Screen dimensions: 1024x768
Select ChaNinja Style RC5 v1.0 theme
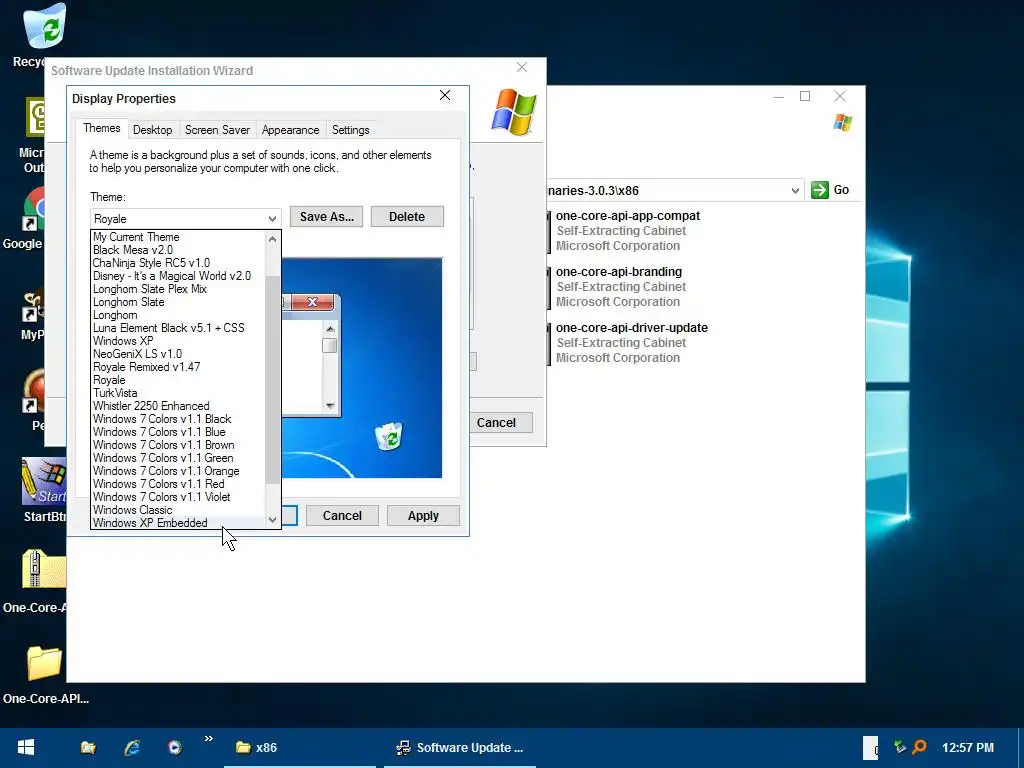pyautogui.click(x=178, y=263)
